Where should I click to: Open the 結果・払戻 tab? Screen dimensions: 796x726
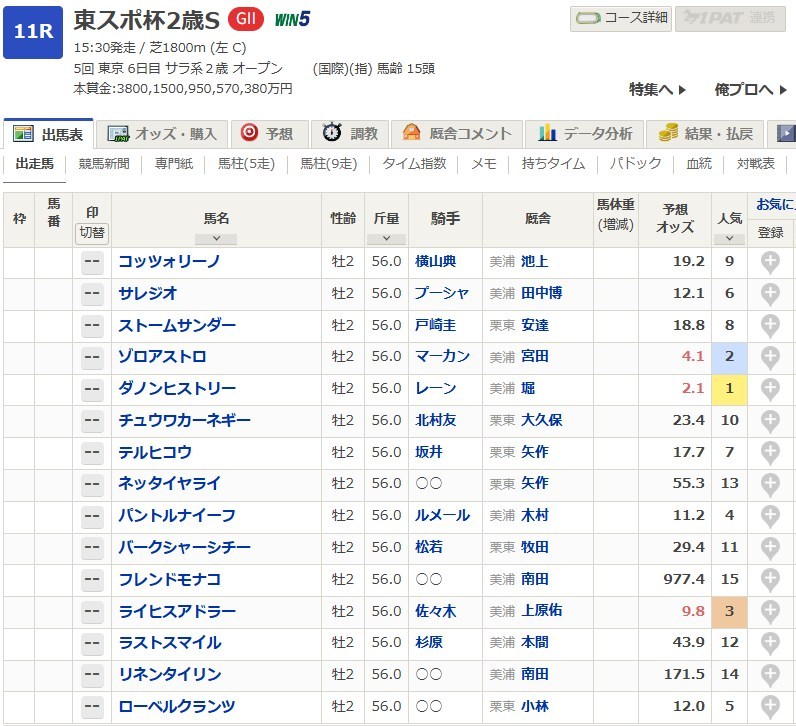click(x=706, y=133)
